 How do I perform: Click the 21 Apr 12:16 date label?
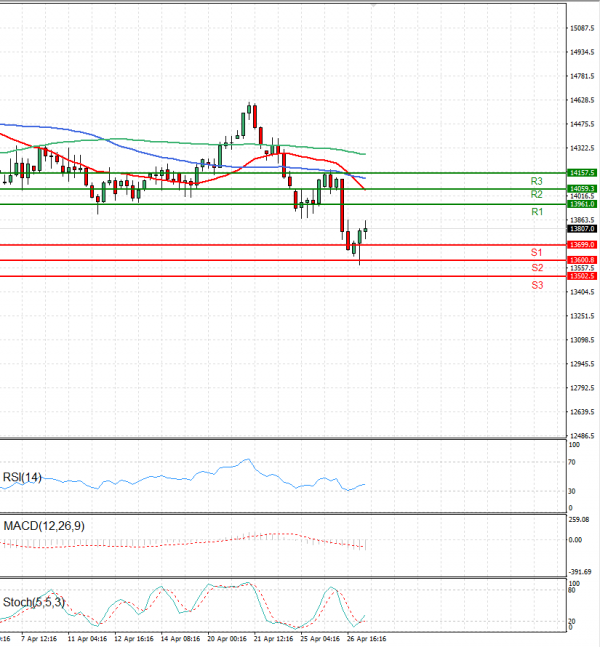coord(274,639)
